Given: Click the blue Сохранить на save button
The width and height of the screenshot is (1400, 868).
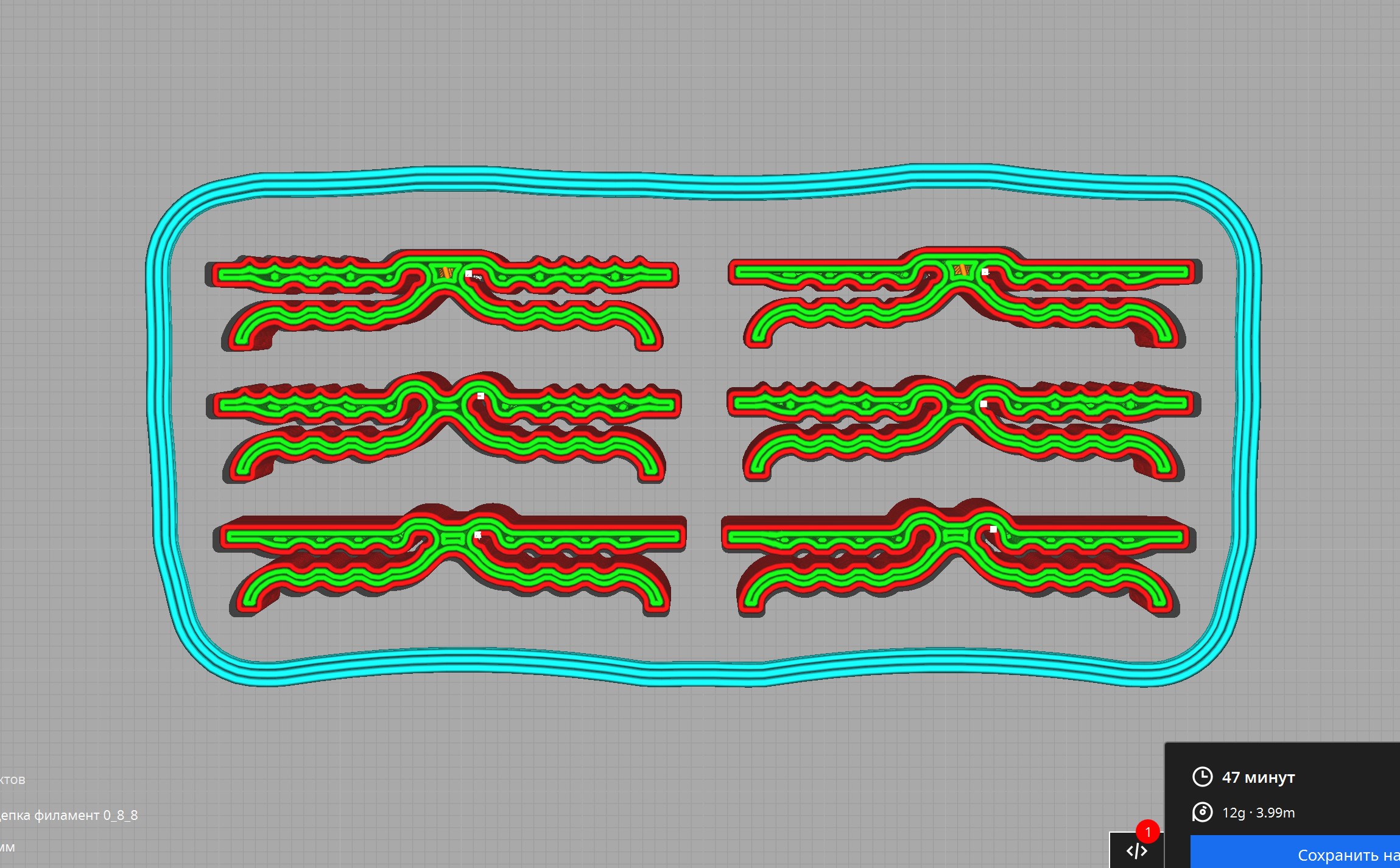Looking at the screenshot, I should pos(1295,852).
